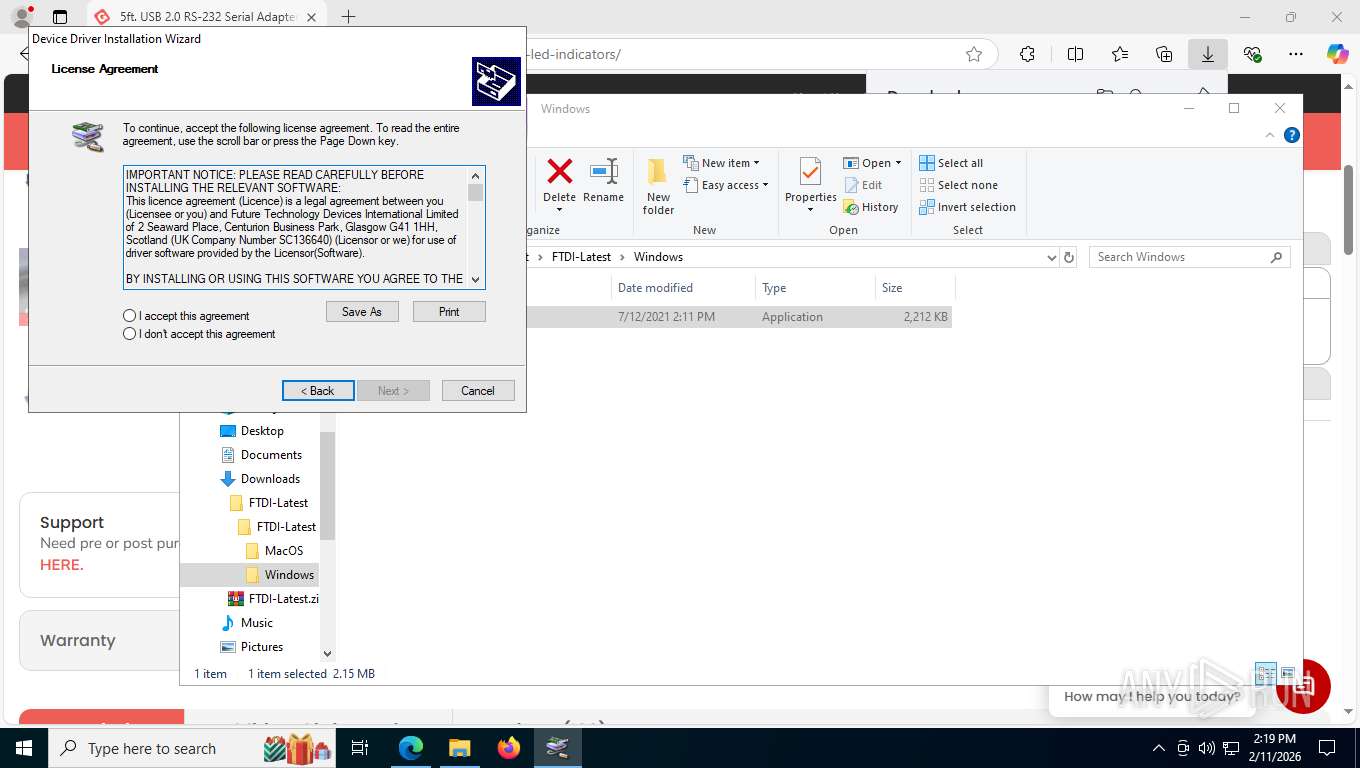Image resolution: width=1360 pixels, height=768 pixels.
Task: Open Desktop in Explorer navigation tree
Action: coord(262,431)
